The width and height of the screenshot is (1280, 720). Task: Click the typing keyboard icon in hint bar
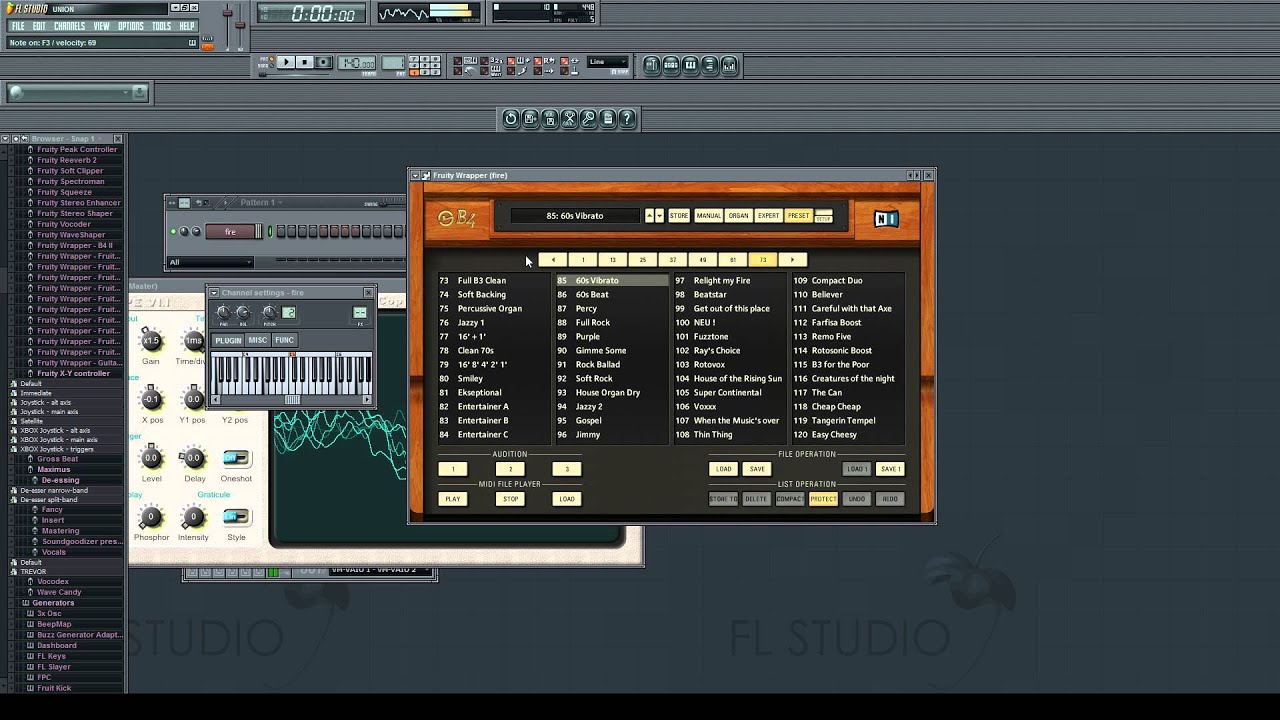tap(193, 43)
